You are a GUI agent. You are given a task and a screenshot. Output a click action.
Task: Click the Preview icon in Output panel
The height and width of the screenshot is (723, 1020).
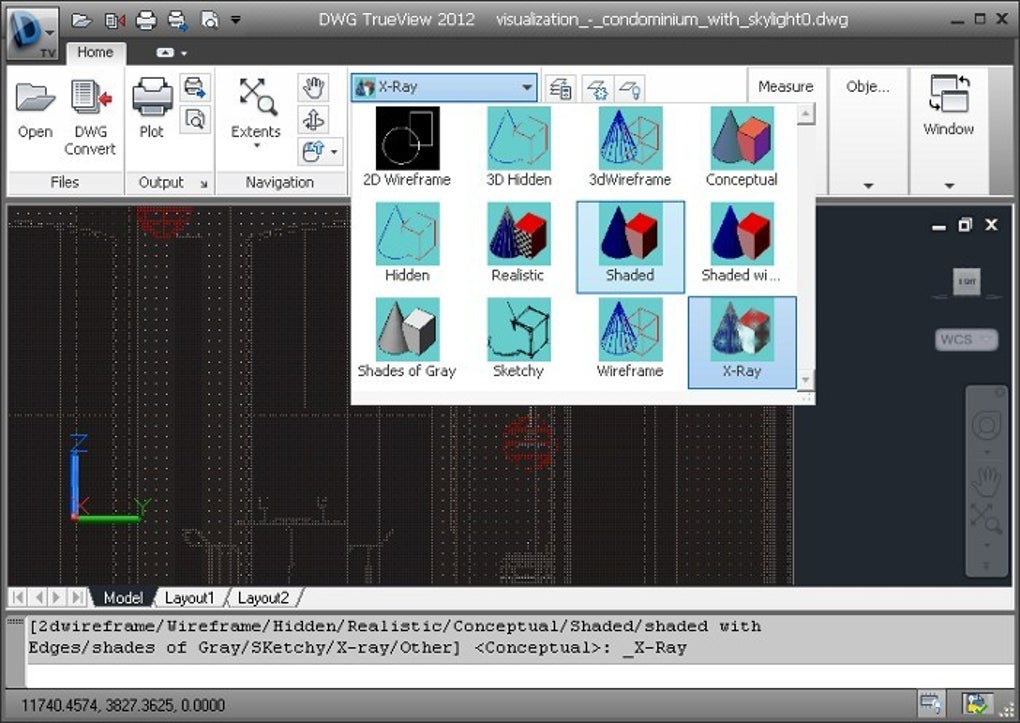click(x=195, y=119)
